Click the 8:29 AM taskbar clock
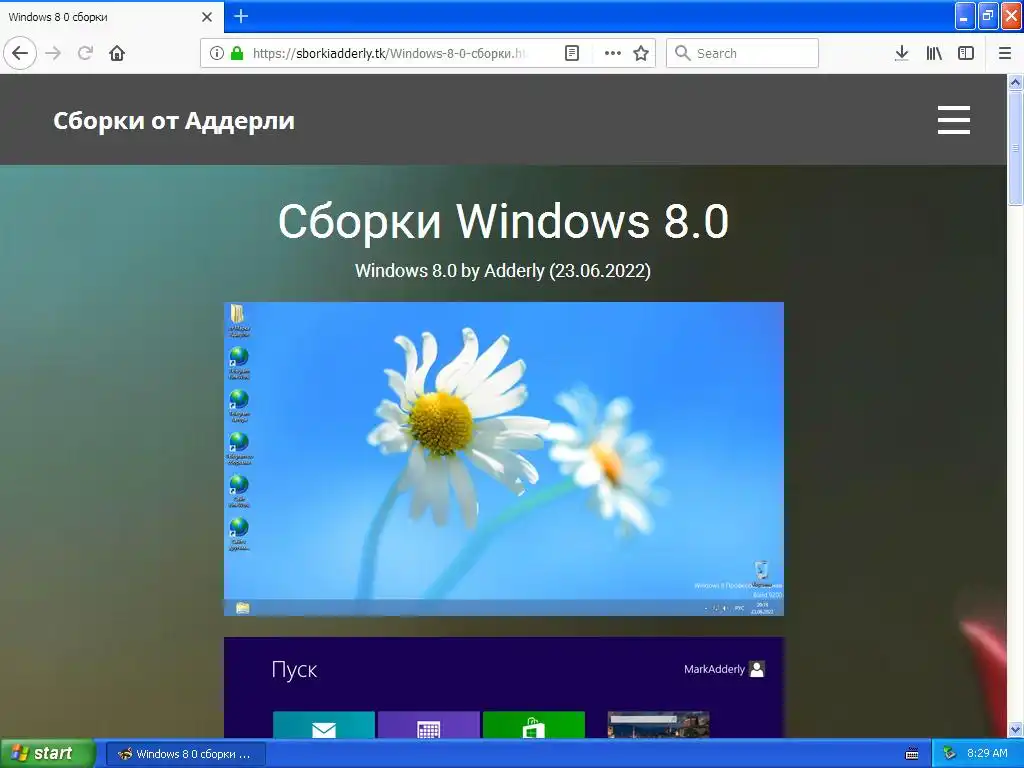 tap(987, 753)
